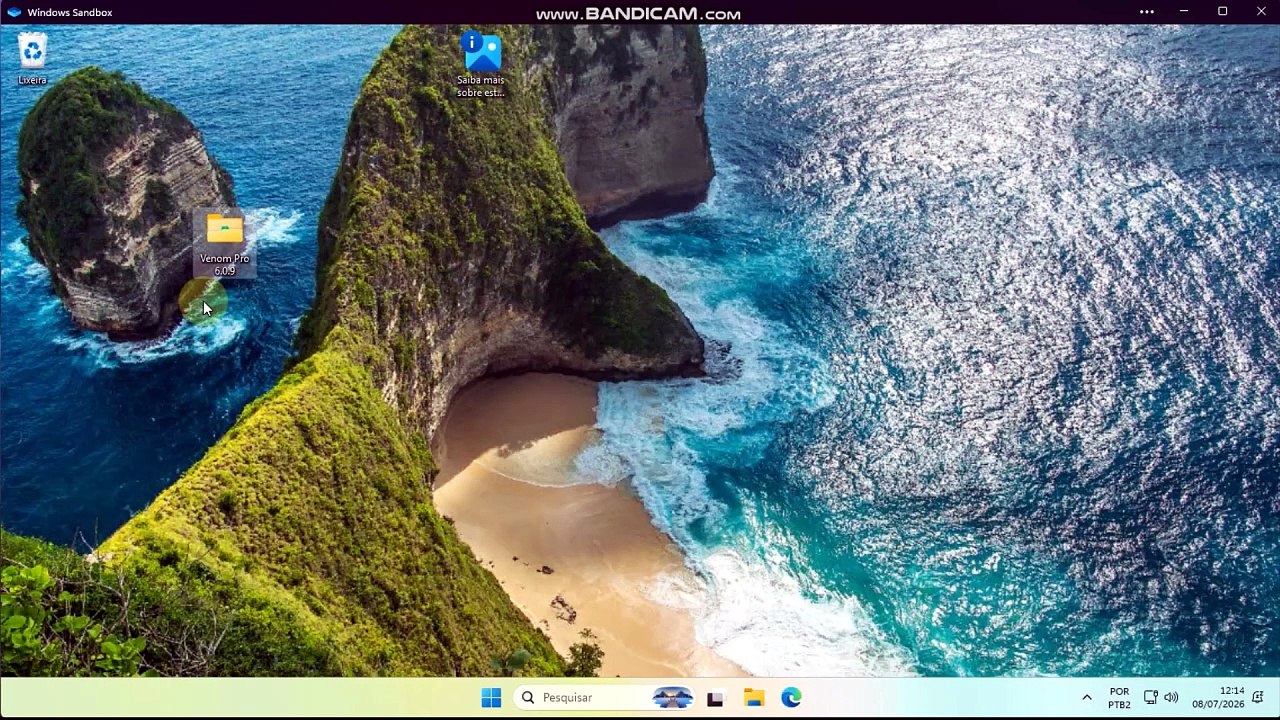Select the 'Saiba mais sobre est...' desktop icon
The width and height of the screenshot is (1280, 720).
(480, 64)
